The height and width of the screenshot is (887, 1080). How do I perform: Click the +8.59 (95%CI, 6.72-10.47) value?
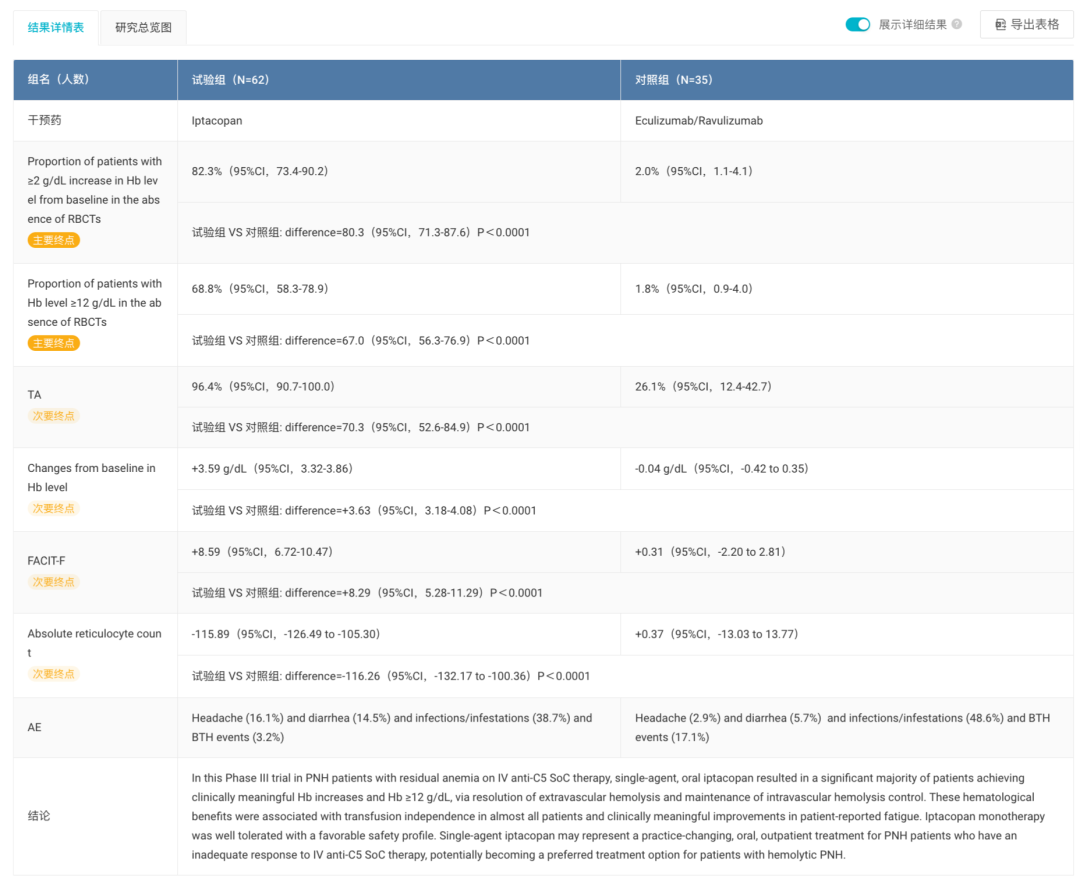(262, 552)
